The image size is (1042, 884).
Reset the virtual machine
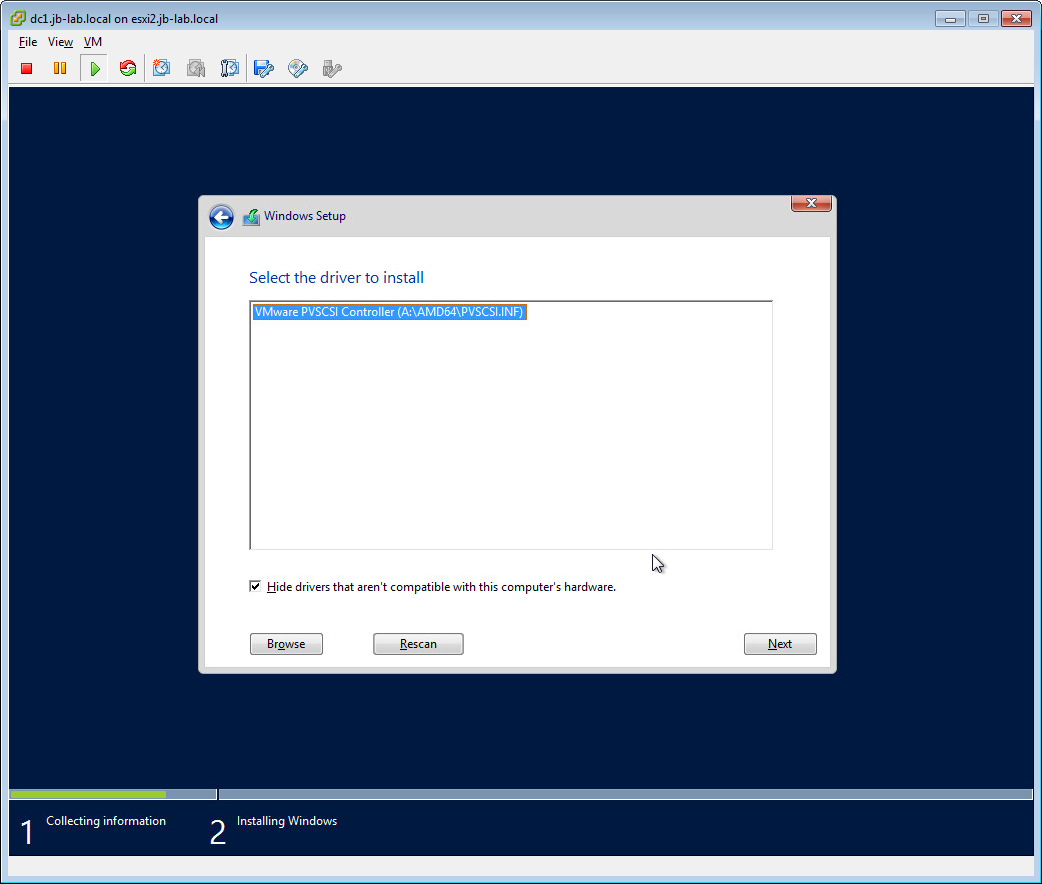click(128, 69)
